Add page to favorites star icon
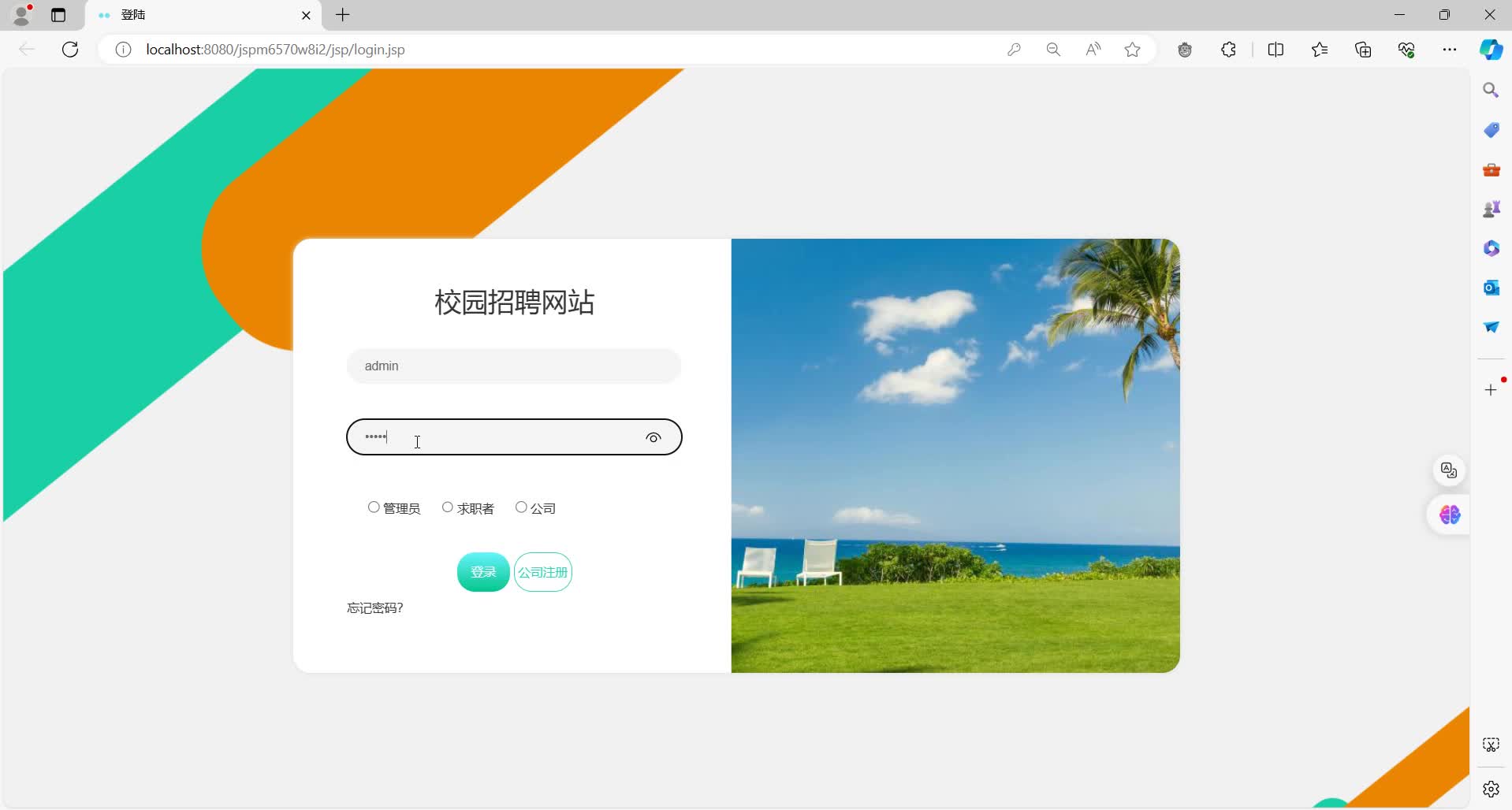Screen dimensions: 1512x810 pyautogui.click(x=1132, y=50)
